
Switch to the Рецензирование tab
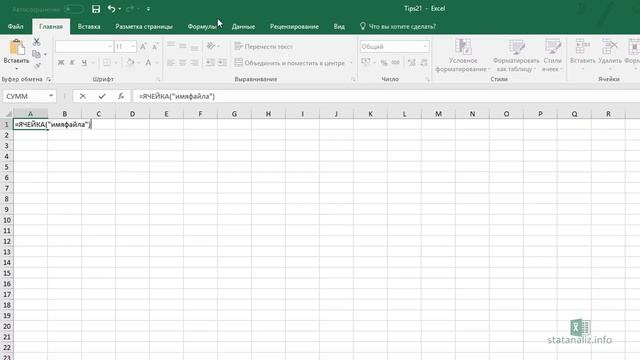tap(294, 27)
